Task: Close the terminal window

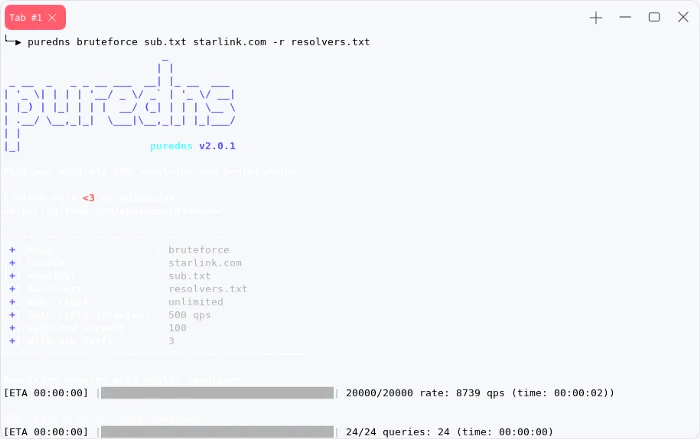Action: 683,17
